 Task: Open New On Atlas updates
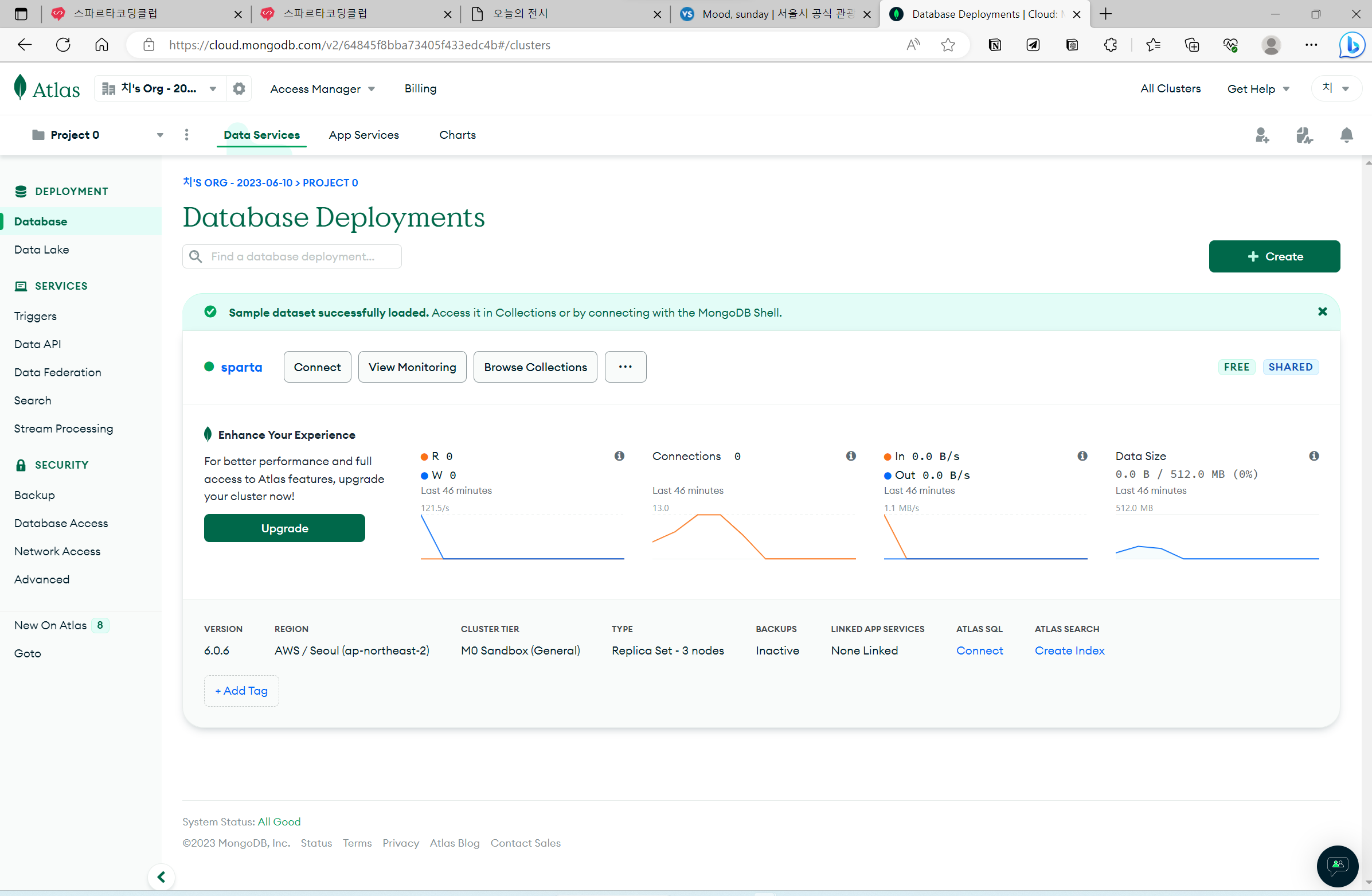61,625
